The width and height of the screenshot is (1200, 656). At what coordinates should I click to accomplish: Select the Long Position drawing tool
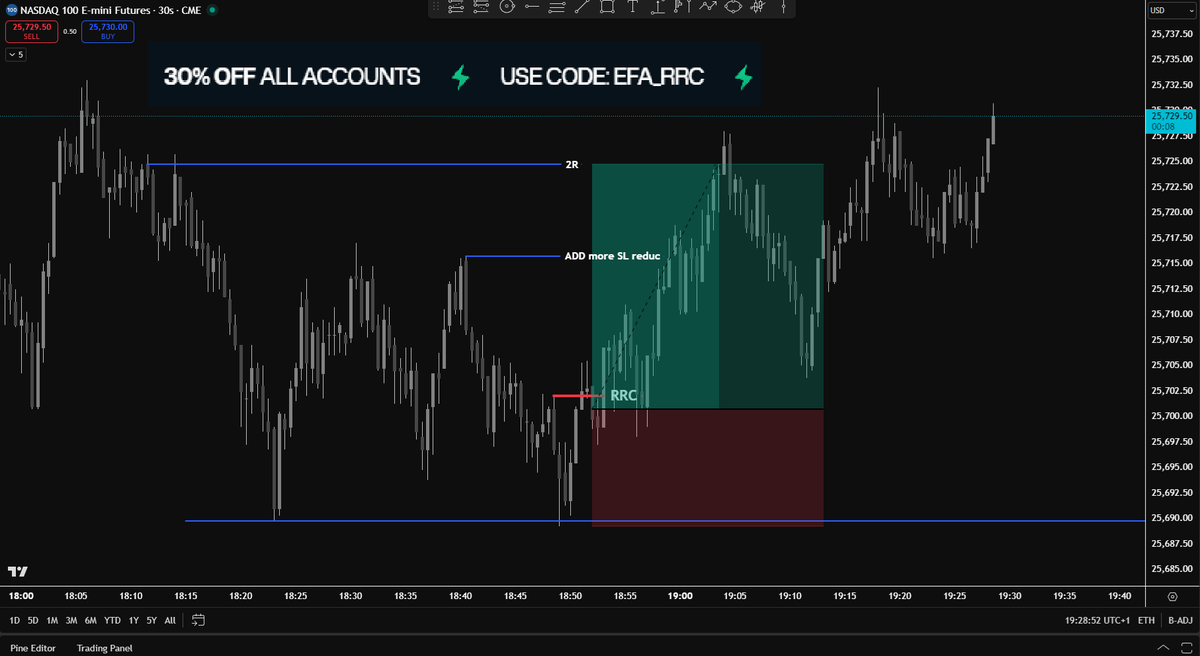click(456, 7)
